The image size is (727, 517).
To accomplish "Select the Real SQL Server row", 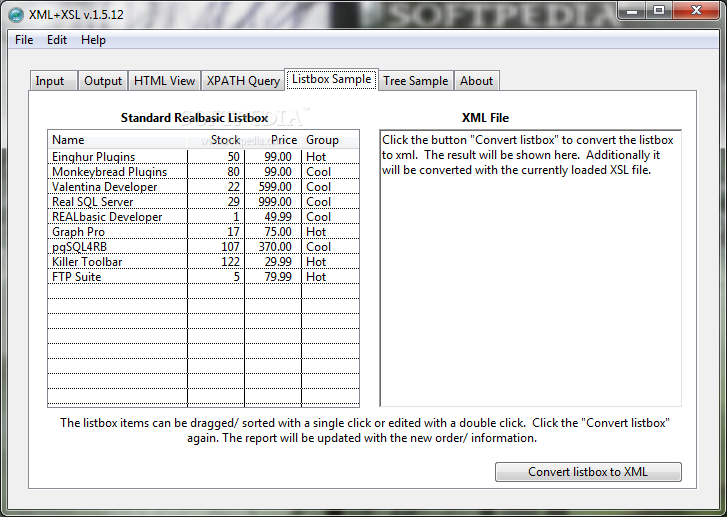I will tap(204, 202).
